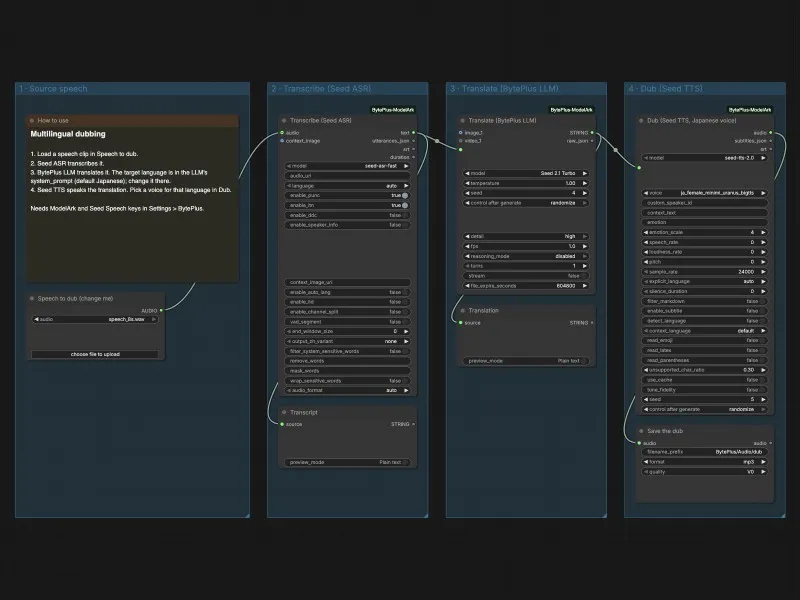800x600 pixels.
Task: Click the utterances_json output port
Action: (x=413, y=141)
